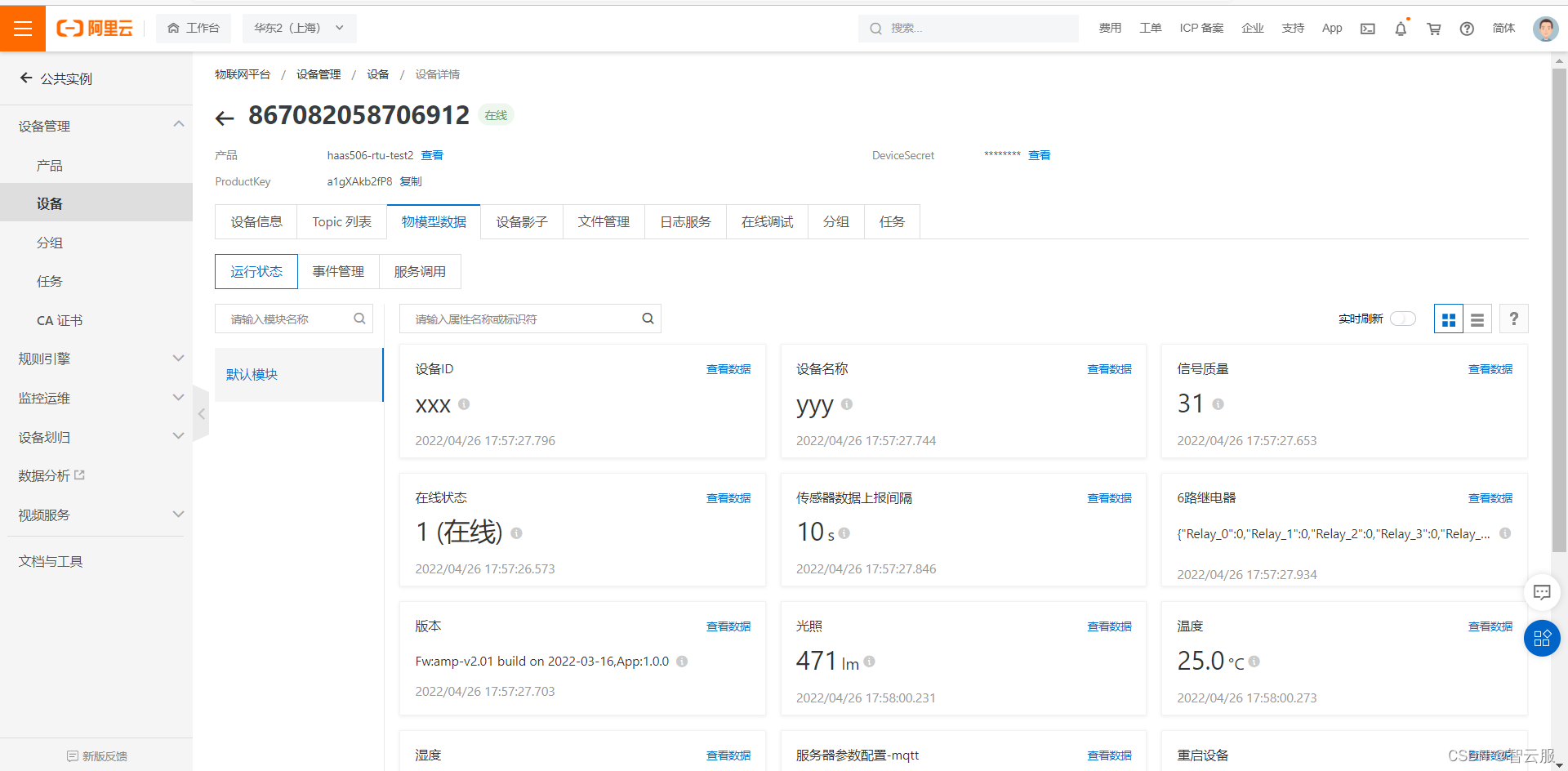Click the search magnifier in module name box
This screenshot has width=1568, height=771.
pyautogui.click(x=359, y=319)
